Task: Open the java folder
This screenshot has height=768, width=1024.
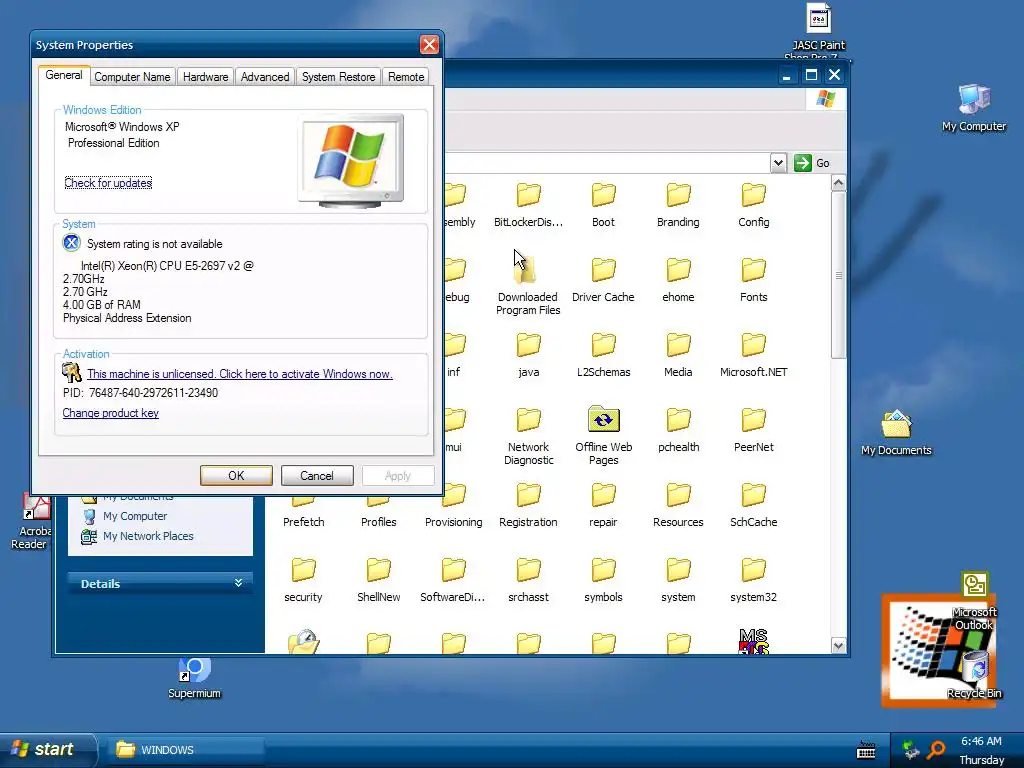Action: point(528,355)
